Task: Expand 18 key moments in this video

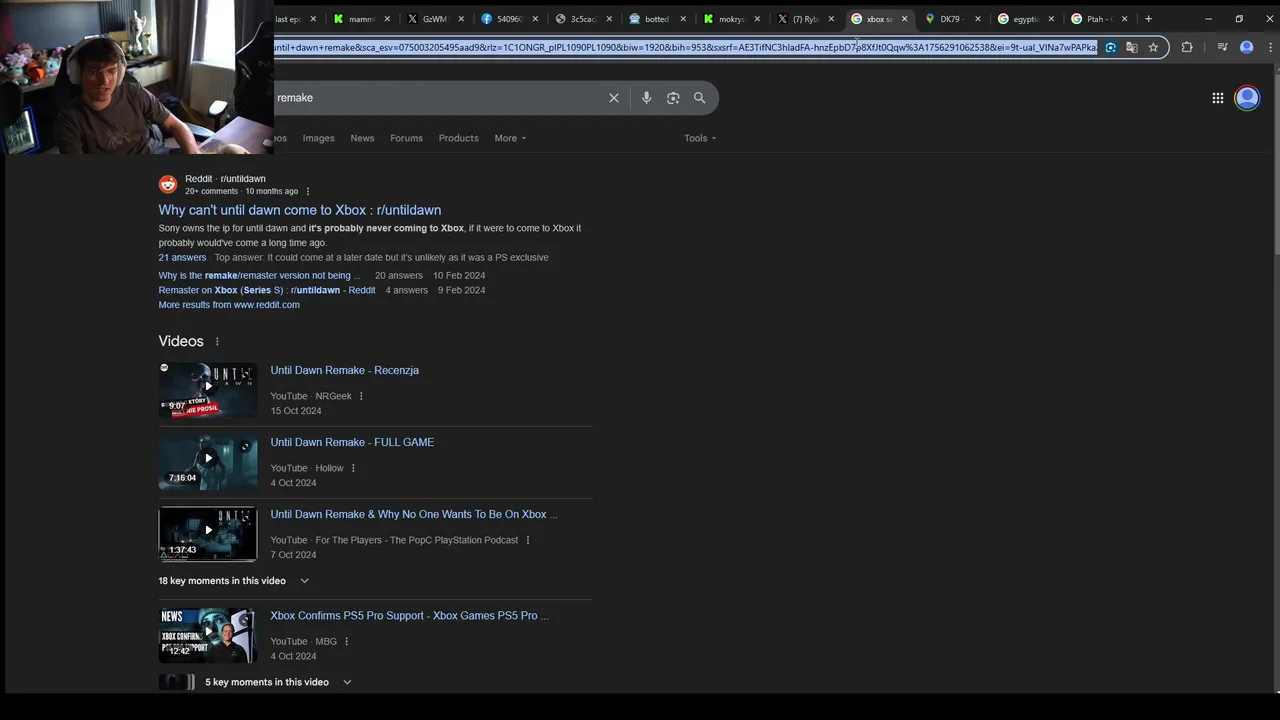Action: coord(234,581)
